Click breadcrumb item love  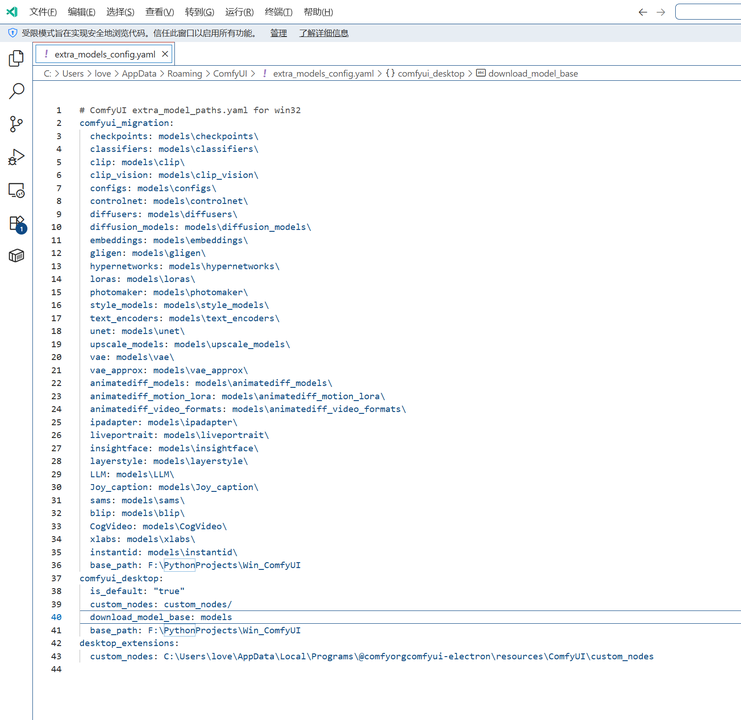pyautogui.click(x=103, y=74)
